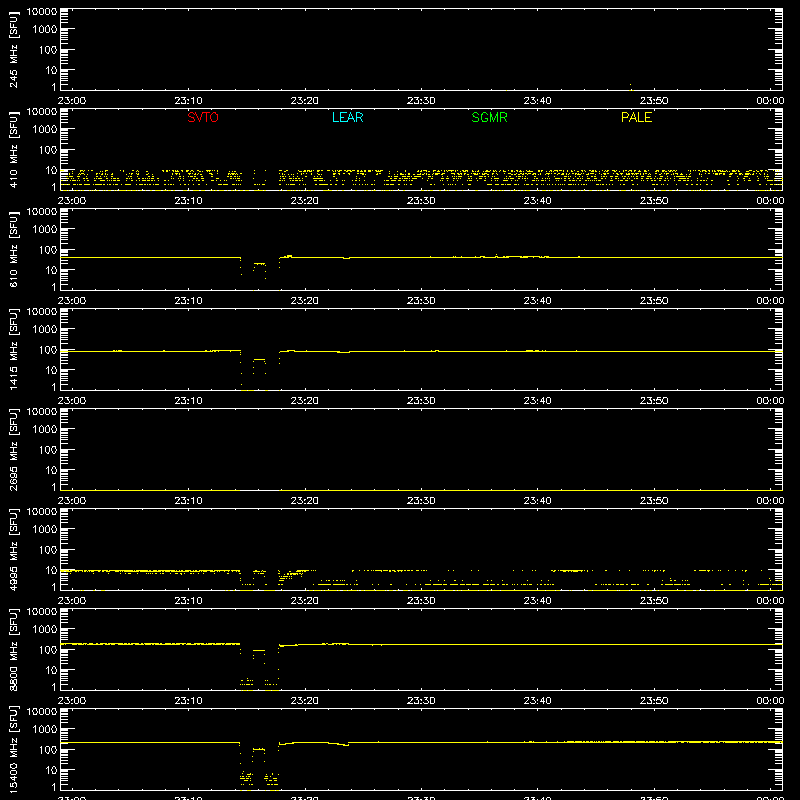Select the 1415 MHz [SFU] axis label
The width and height of the screenshot is (800, 800).
tap(14, 350)
